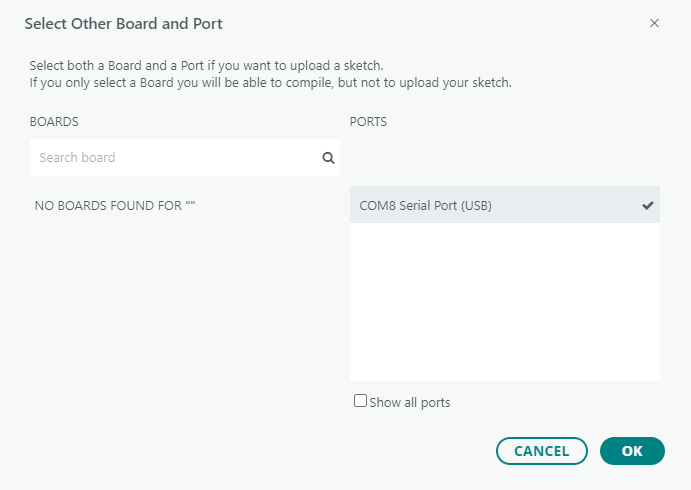Image resolution: width=691 pixels, height=490 pixels.
Task: Click the empty area of ports list
Action: click(x=504, y=302)
